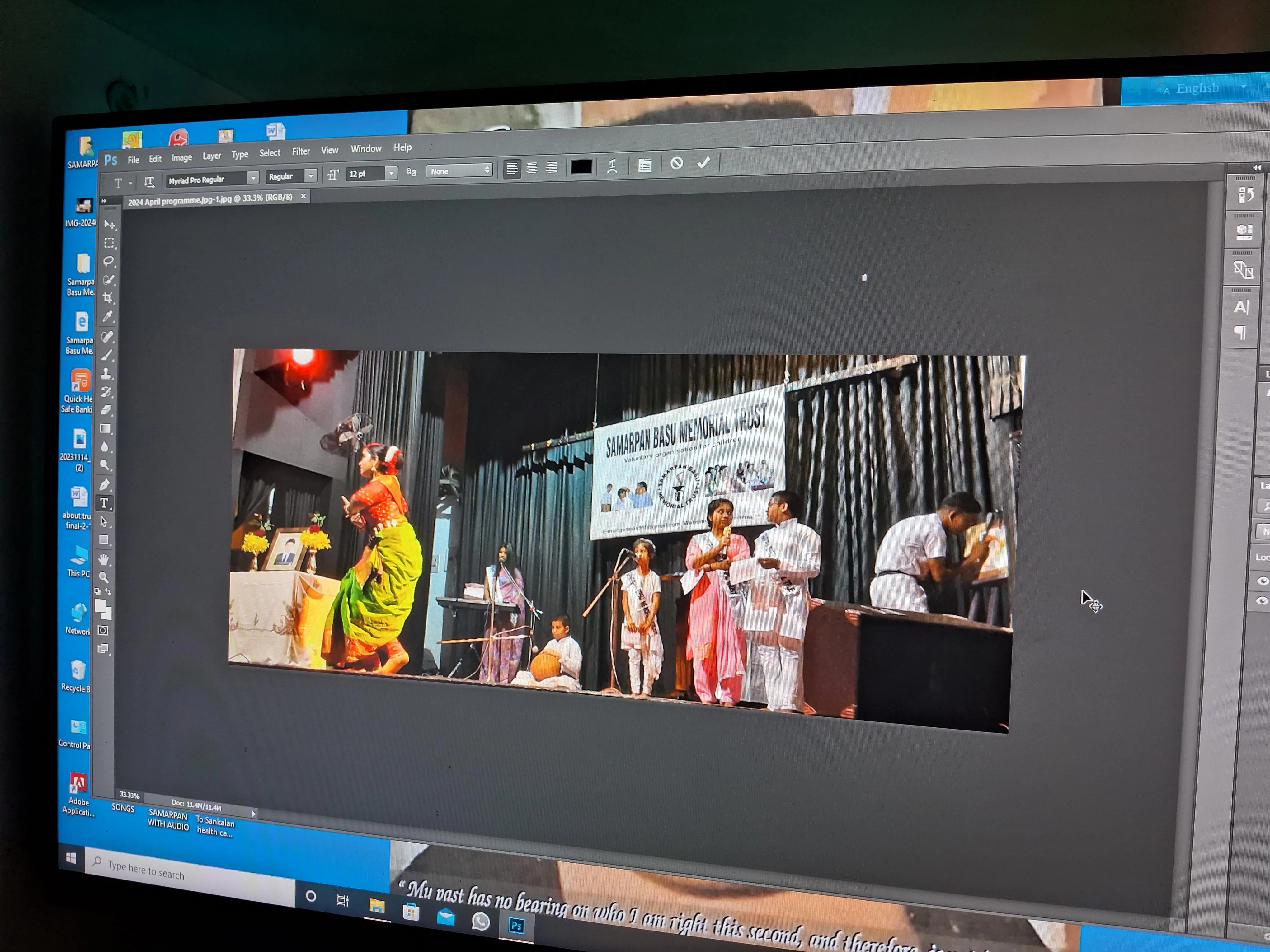Open the warp text options

pyautogui.click(x=612, y=166)
